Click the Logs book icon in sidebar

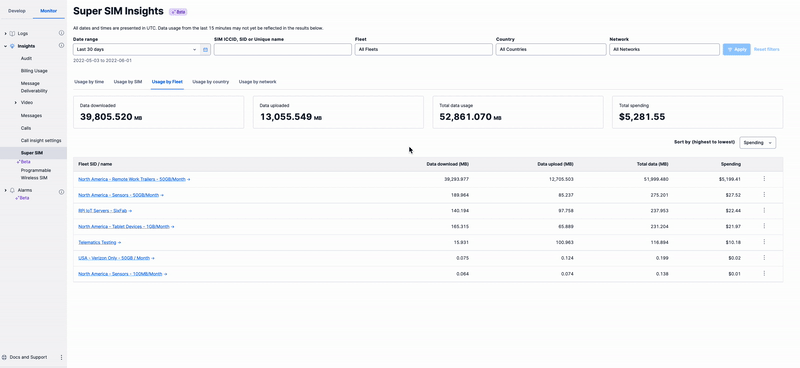tap(12, 34)
